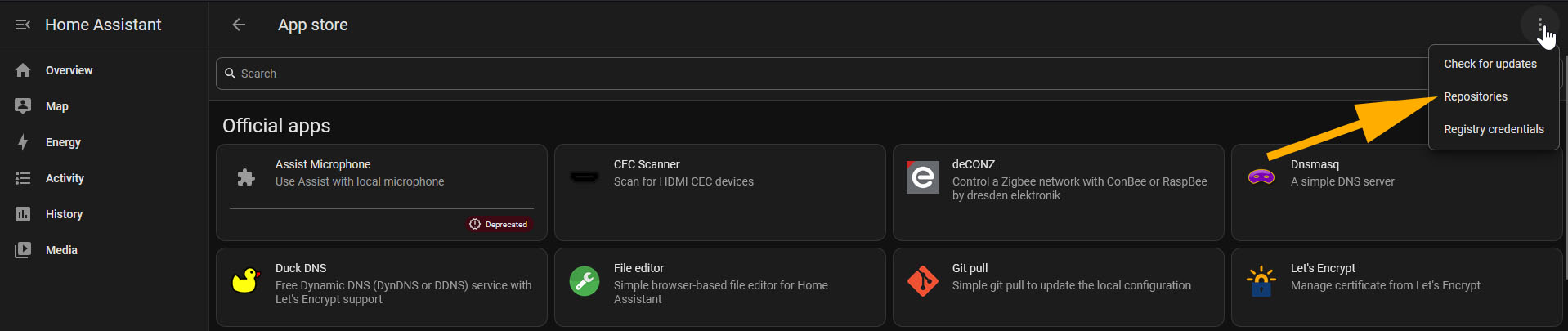Click the Overview home icon

click(x=23, y=70)
